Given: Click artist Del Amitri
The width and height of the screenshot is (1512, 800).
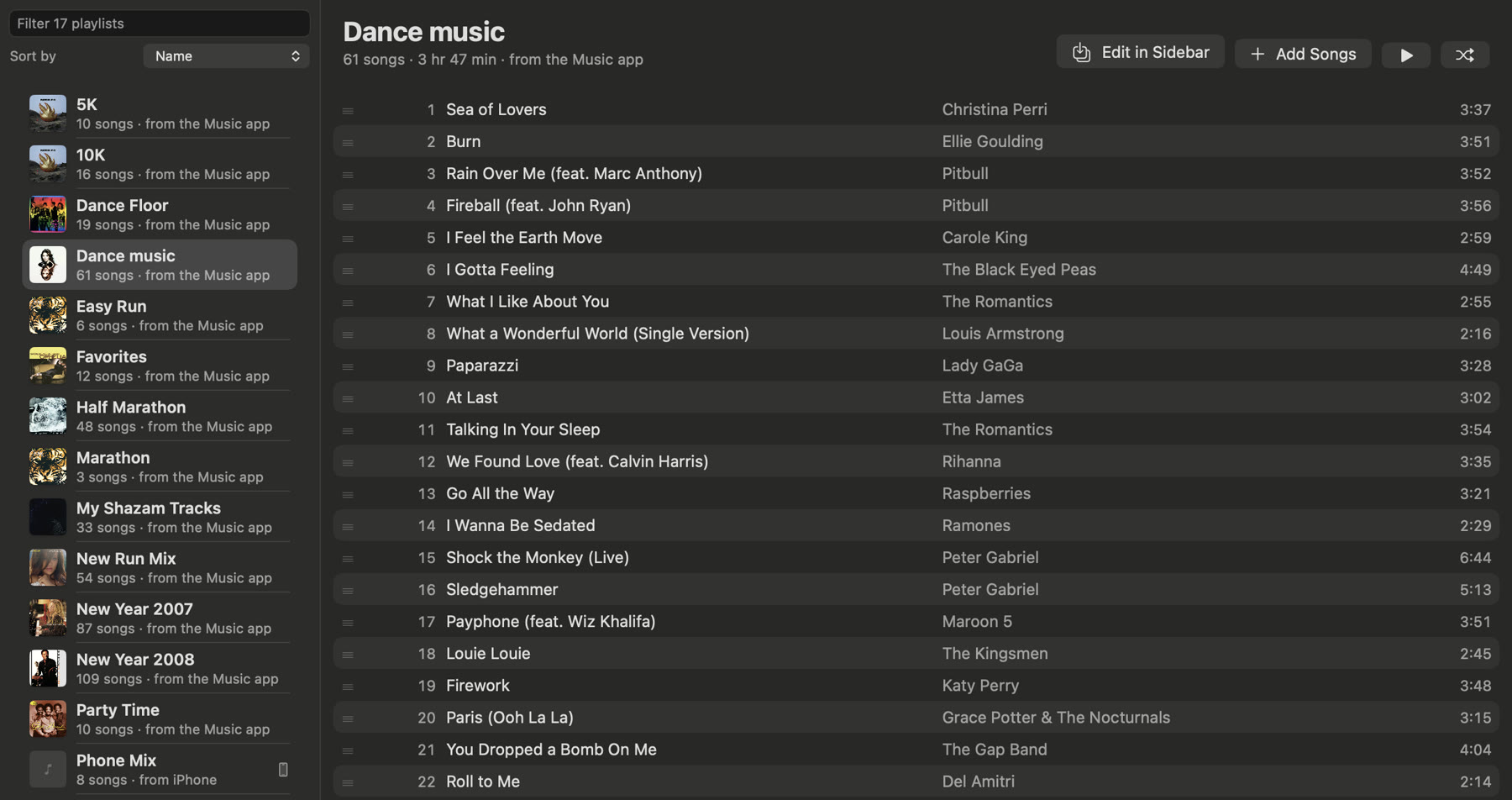Looking at the screenshot, I should pos(978,782).
